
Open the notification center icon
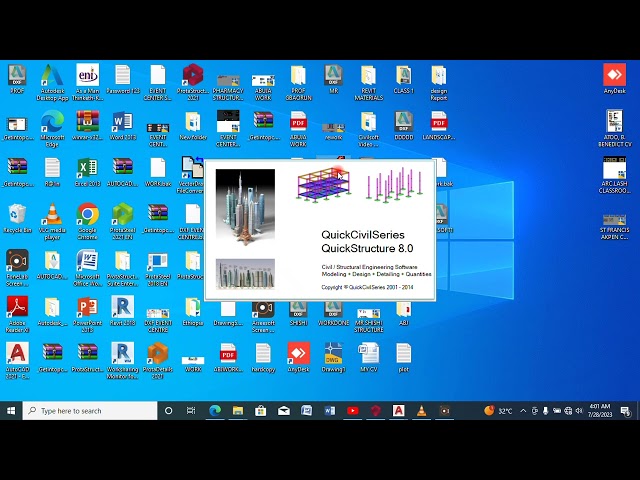pos(625,411)
